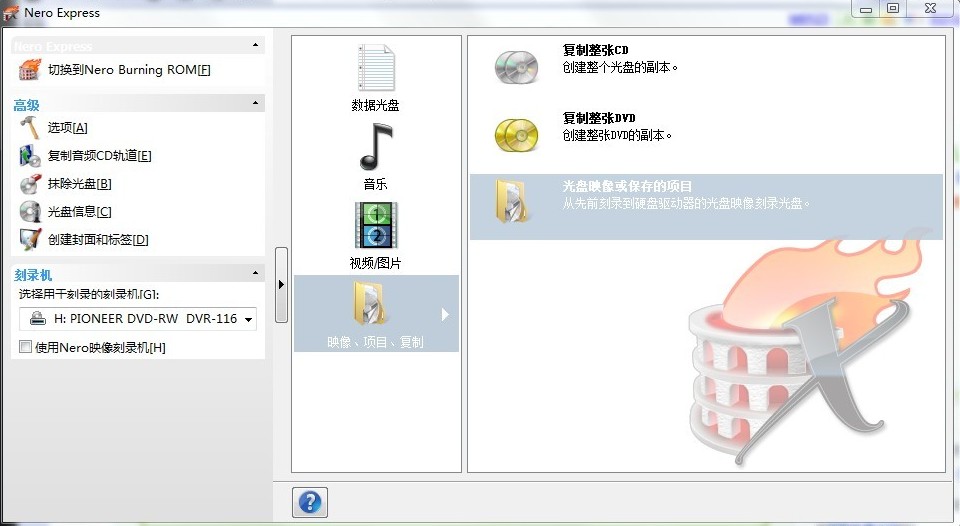Click the blue help question mark button
The width and height of the screenshot is (960, 526).
pos(310,502)
